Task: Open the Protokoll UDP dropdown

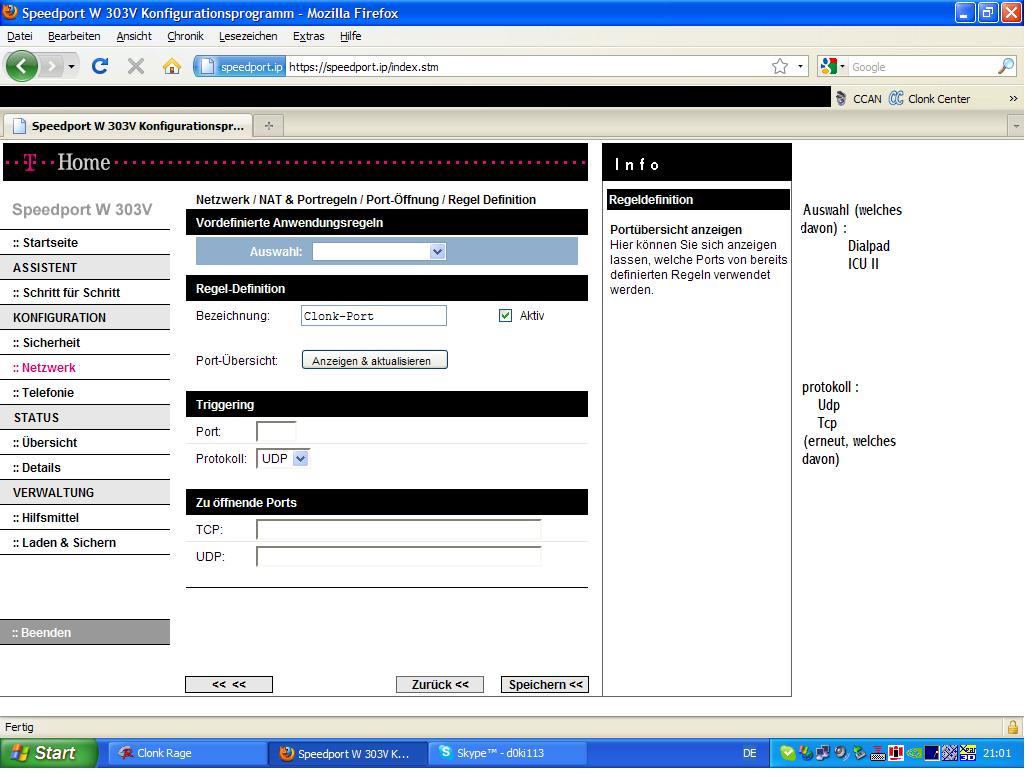Action: (282, 459)
